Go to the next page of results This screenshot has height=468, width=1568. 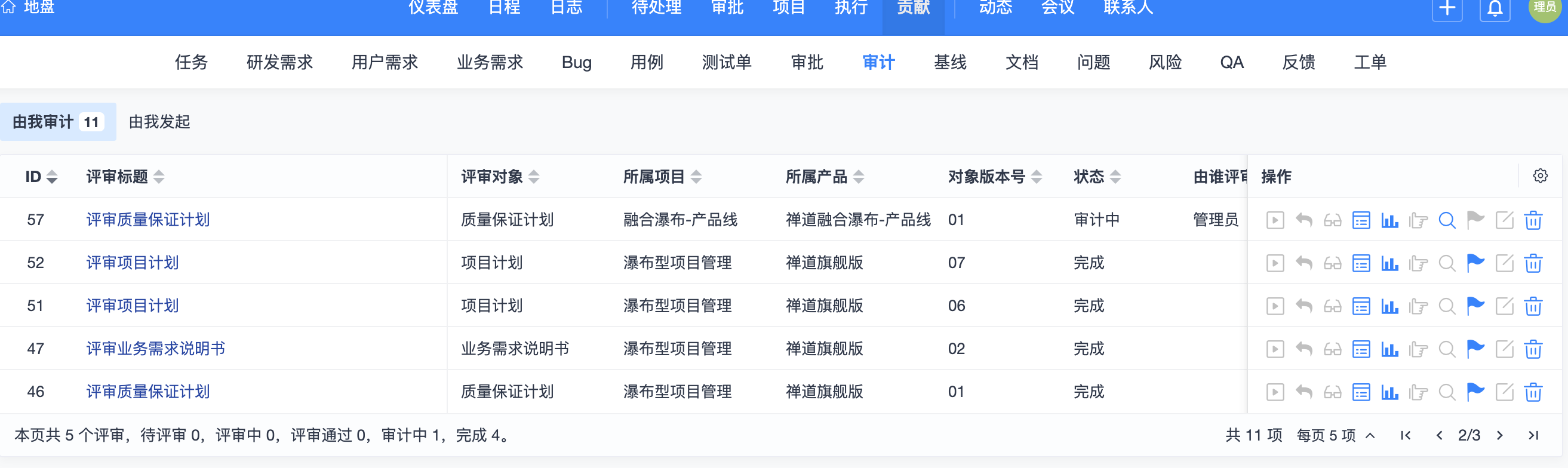(1500, 435)
